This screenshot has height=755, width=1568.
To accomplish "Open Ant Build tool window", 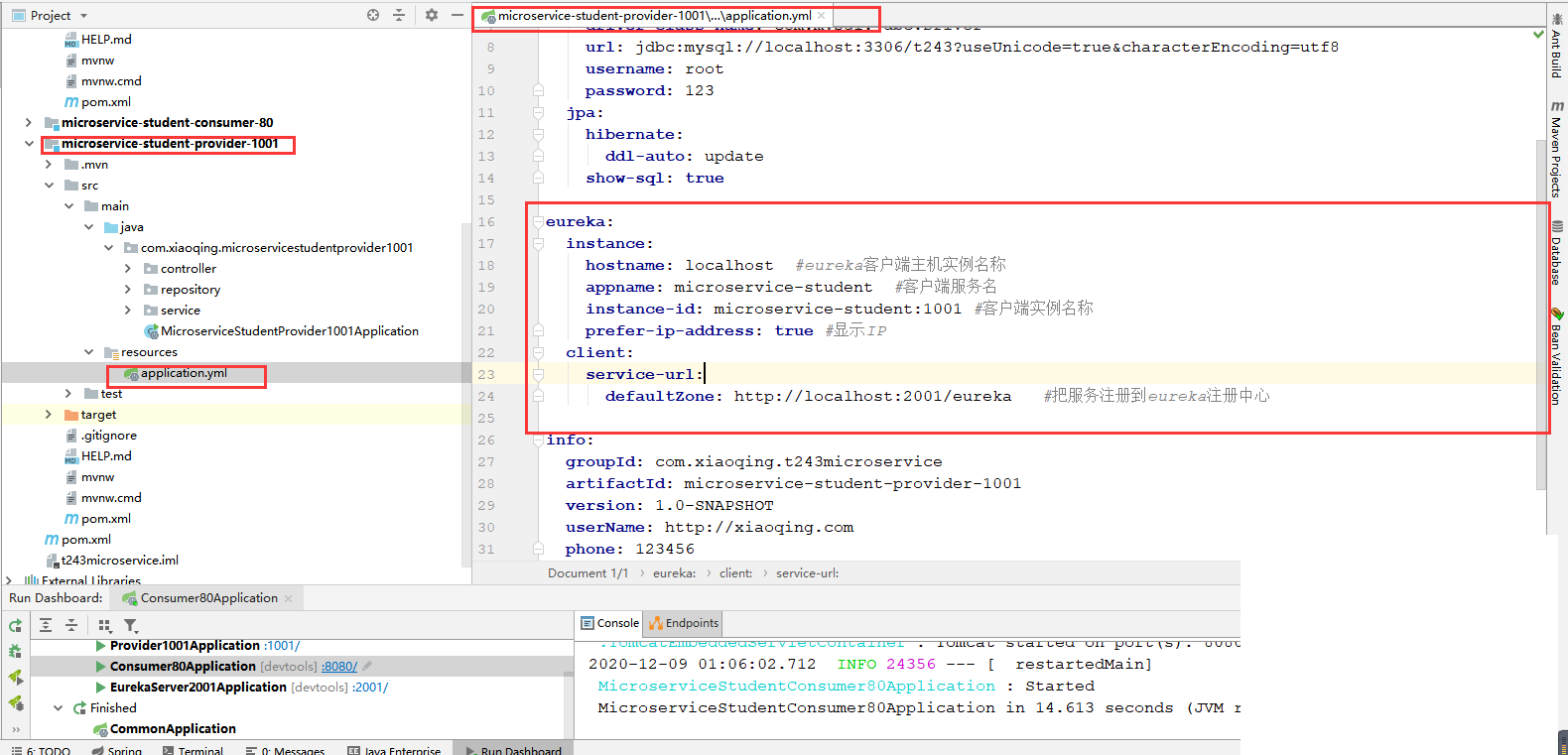I will point(1556,47).
